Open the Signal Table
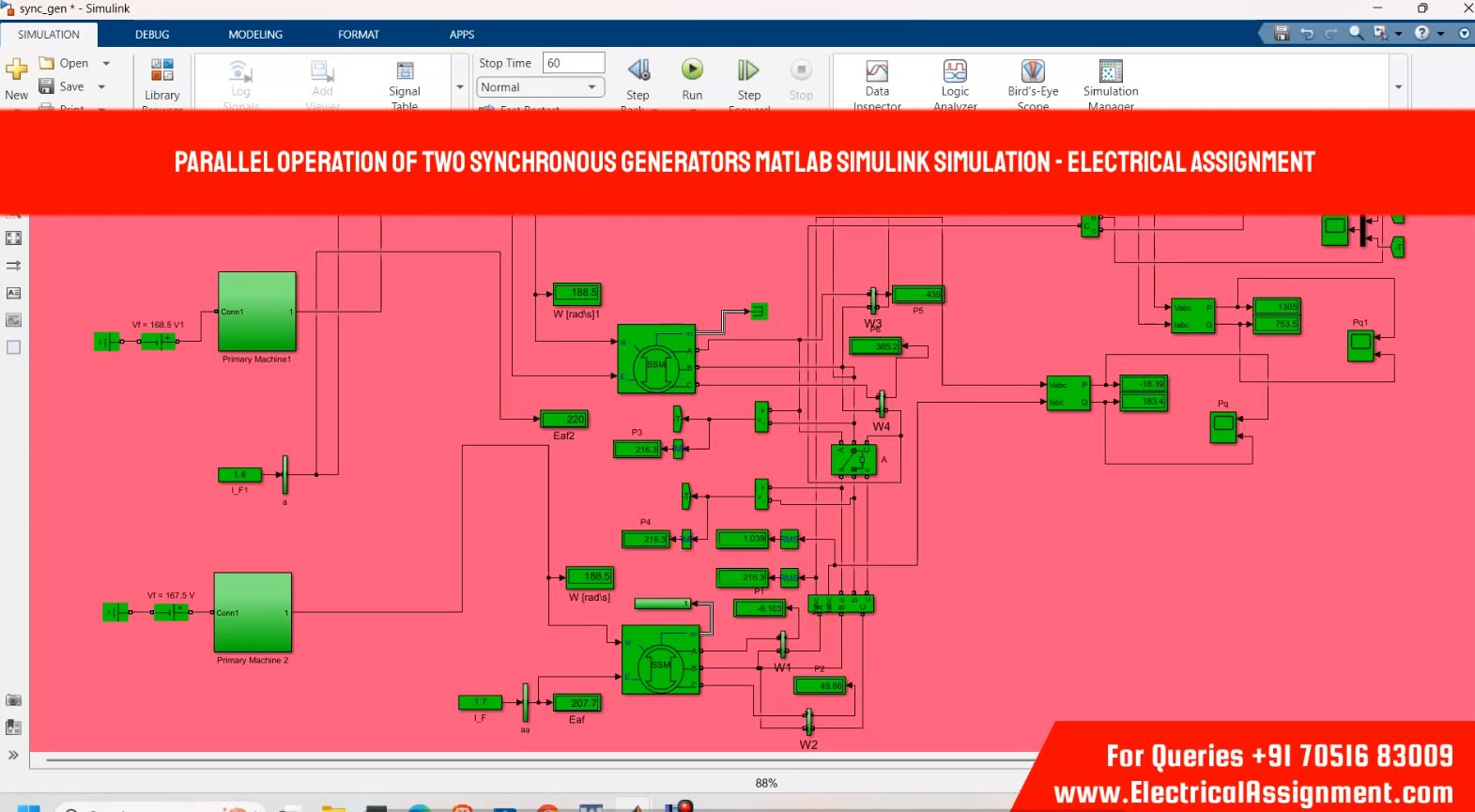This screenshot has height=812, width=1475. 405,81
